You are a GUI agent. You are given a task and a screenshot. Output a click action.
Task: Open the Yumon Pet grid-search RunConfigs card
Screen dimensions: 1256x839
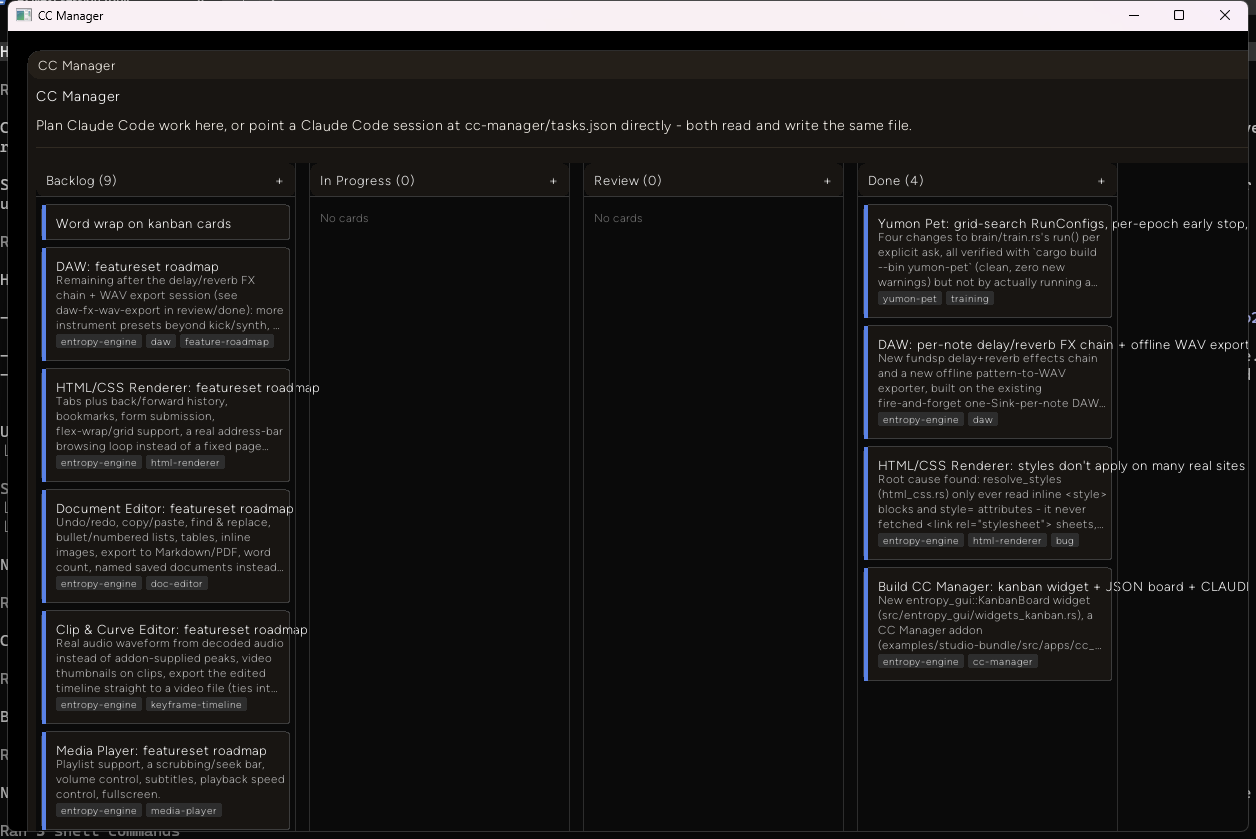[988, 261]
